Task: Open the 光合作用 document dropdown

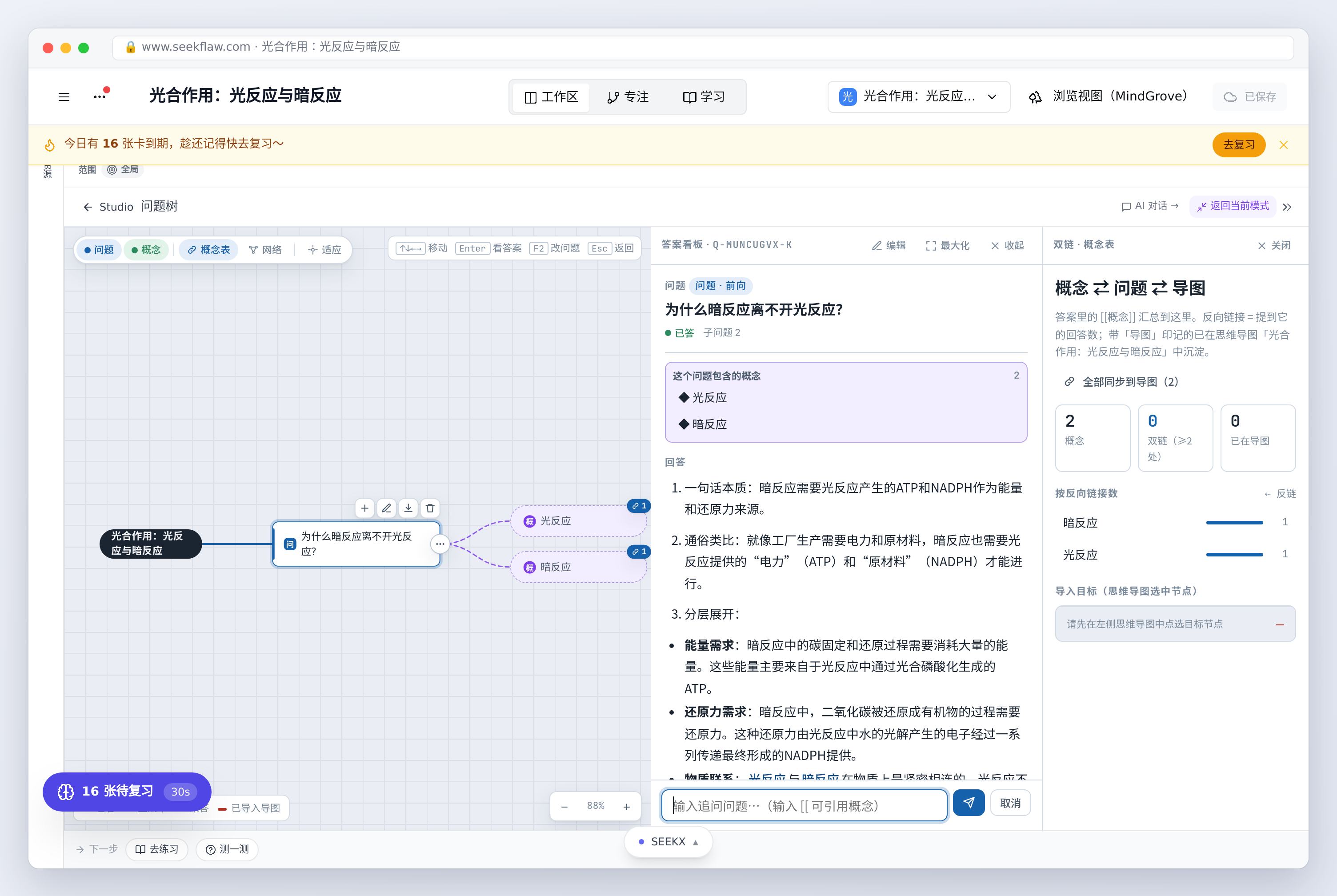Action: (x=918, y=96)
